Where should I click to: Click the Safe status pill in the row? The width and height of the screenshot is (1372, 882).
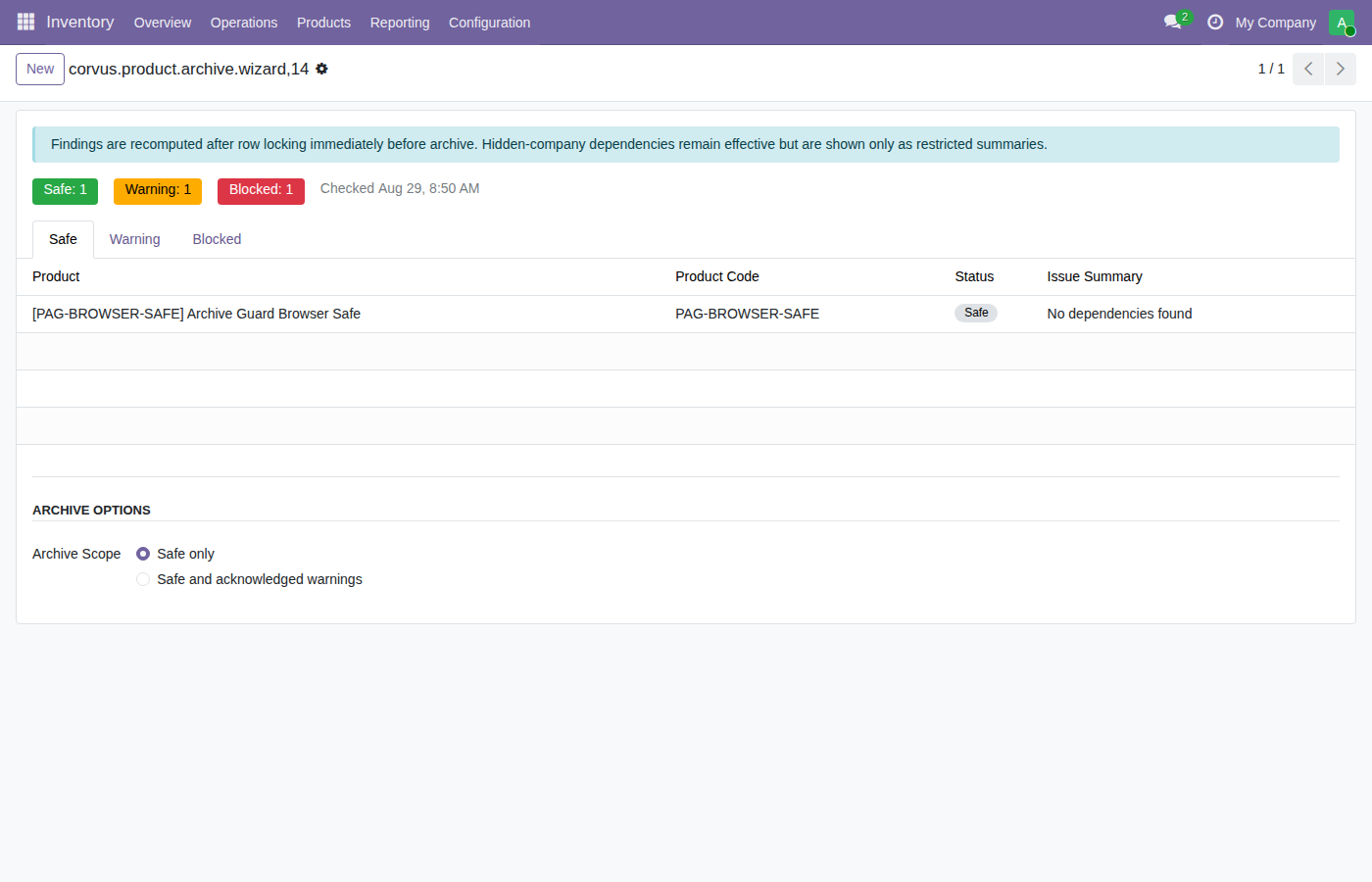[x=976, y=313]
